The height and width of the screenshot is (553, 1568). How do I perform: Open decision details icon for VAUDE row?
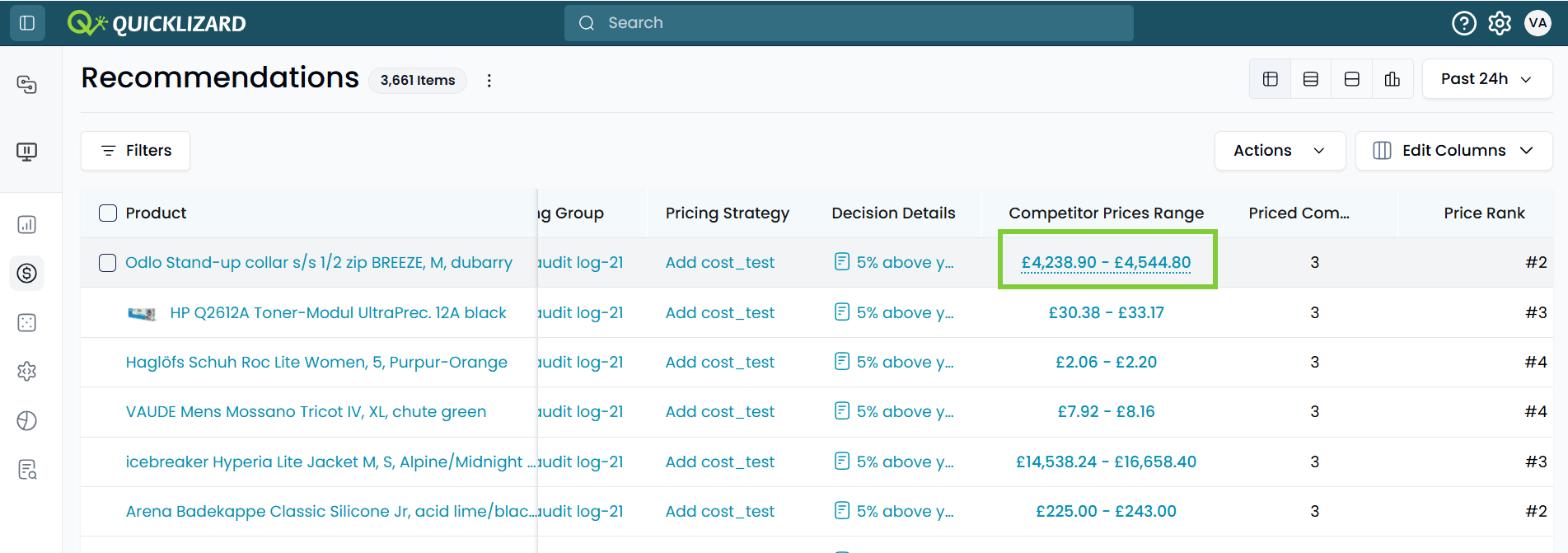click(842, 410)
